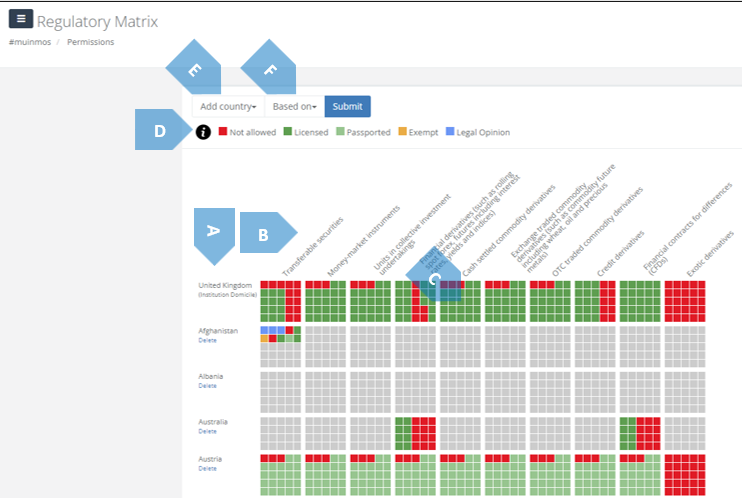Click the dark green Licensed legend swatch

pyautogui.click(x=287, y=132)
